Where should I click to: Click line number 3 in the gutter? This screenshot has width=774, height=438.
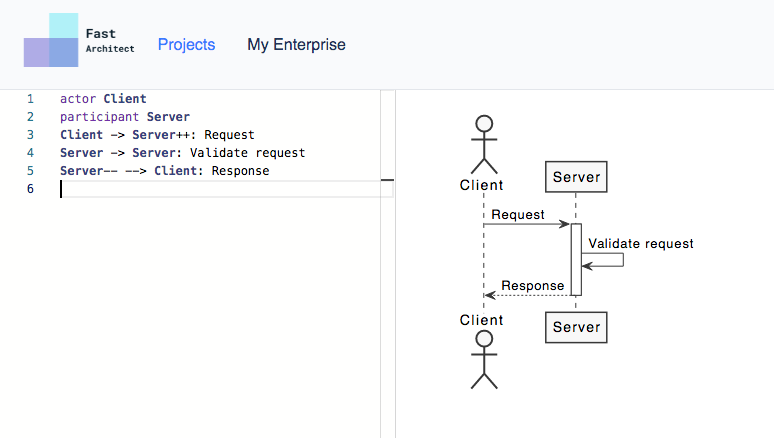coord(30,135)
